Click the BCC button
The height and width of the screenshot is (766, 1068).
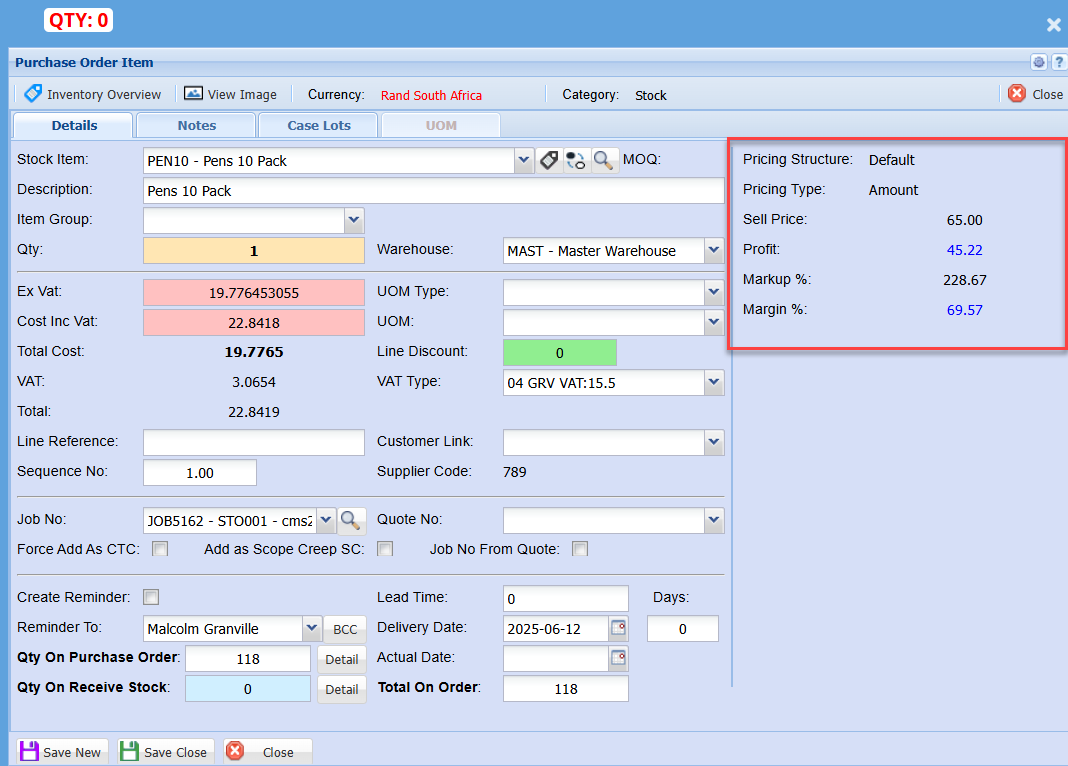pyautogui.click(x=345, y=629)
